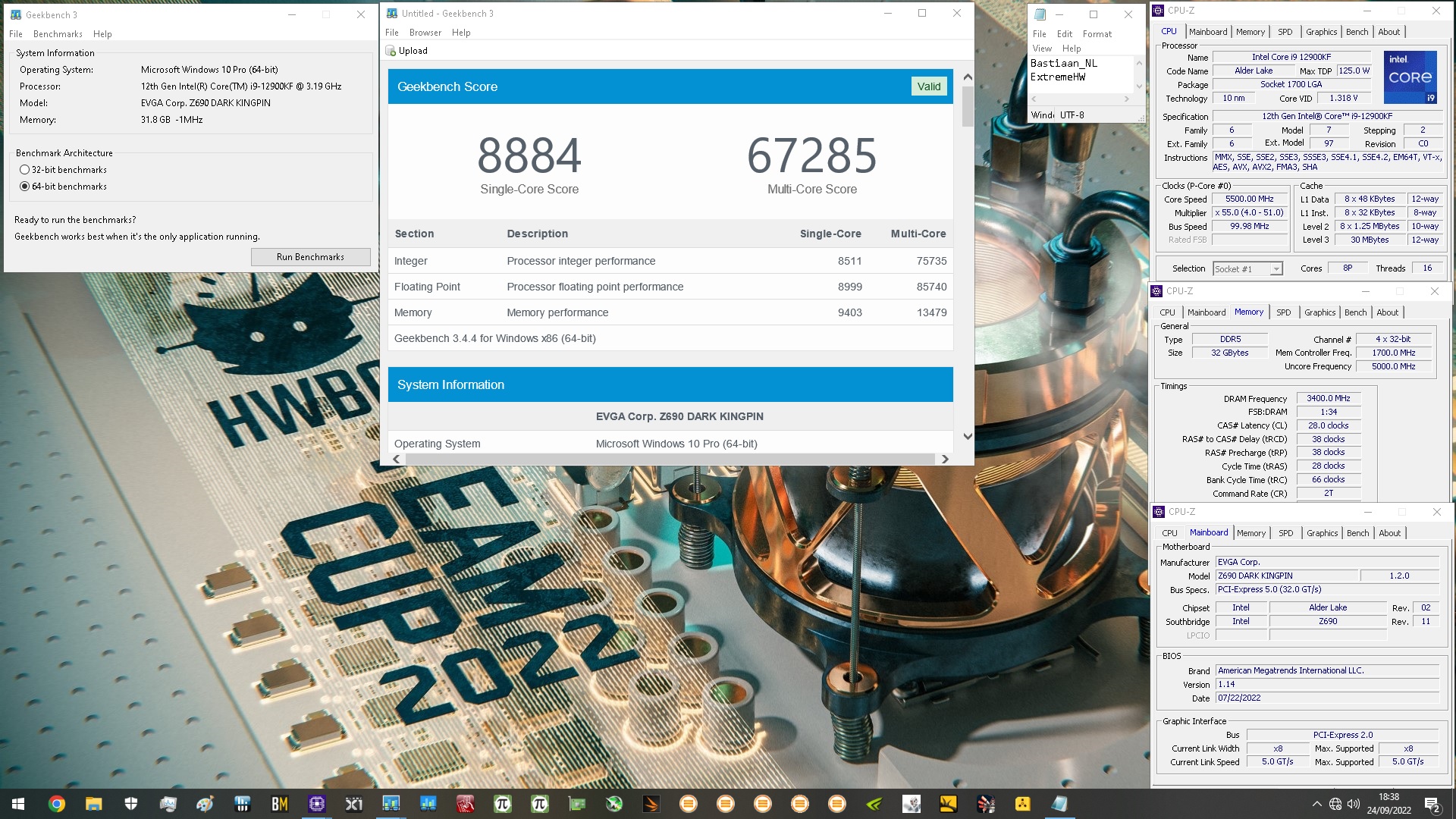Switch to Mainboard tab in top CPU-Z window
Image resolution: width=1456 pixels, height=819 pixels.
[1207, 32]
